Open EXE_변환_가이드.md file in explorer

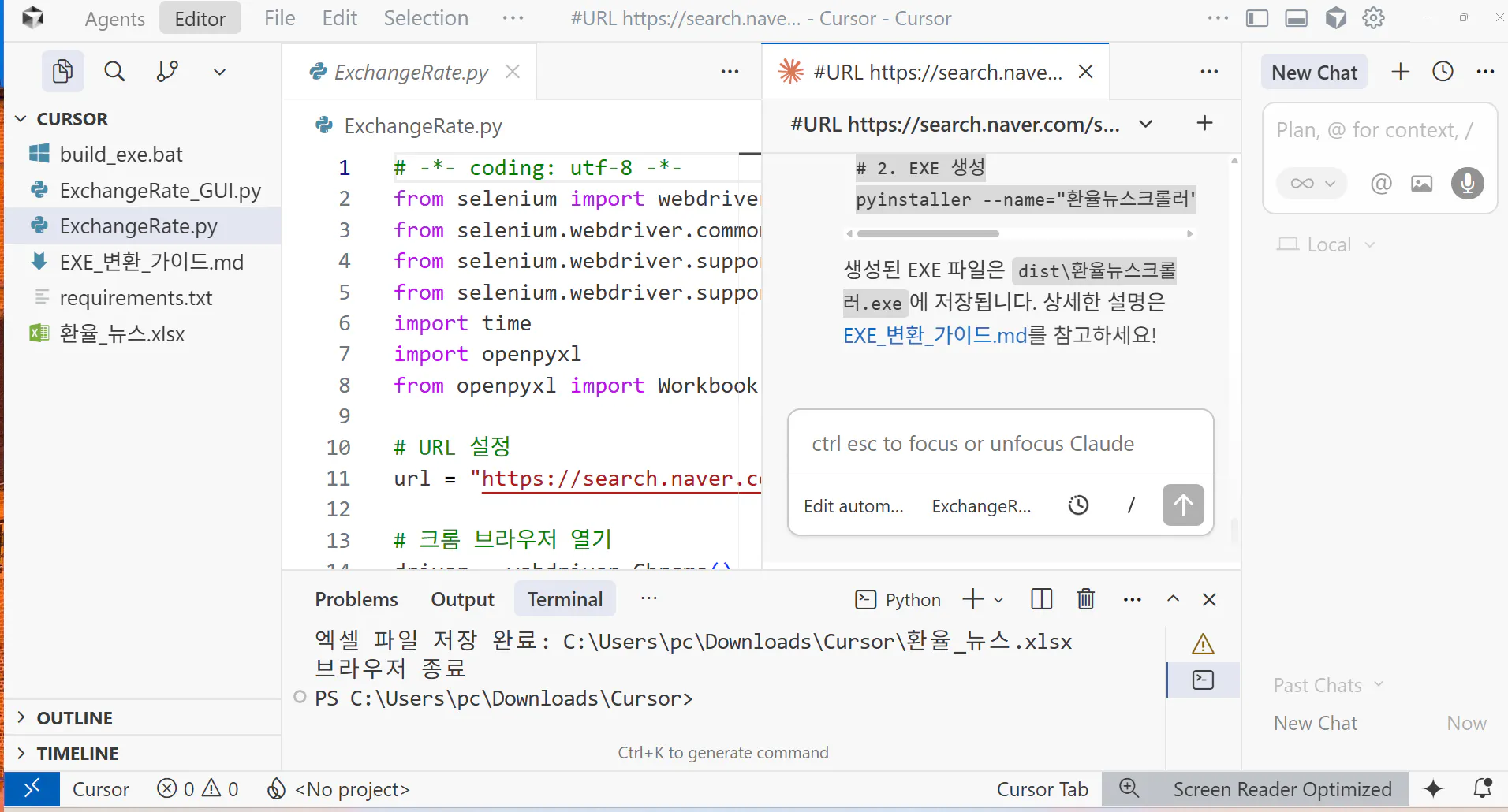[151, 262]
